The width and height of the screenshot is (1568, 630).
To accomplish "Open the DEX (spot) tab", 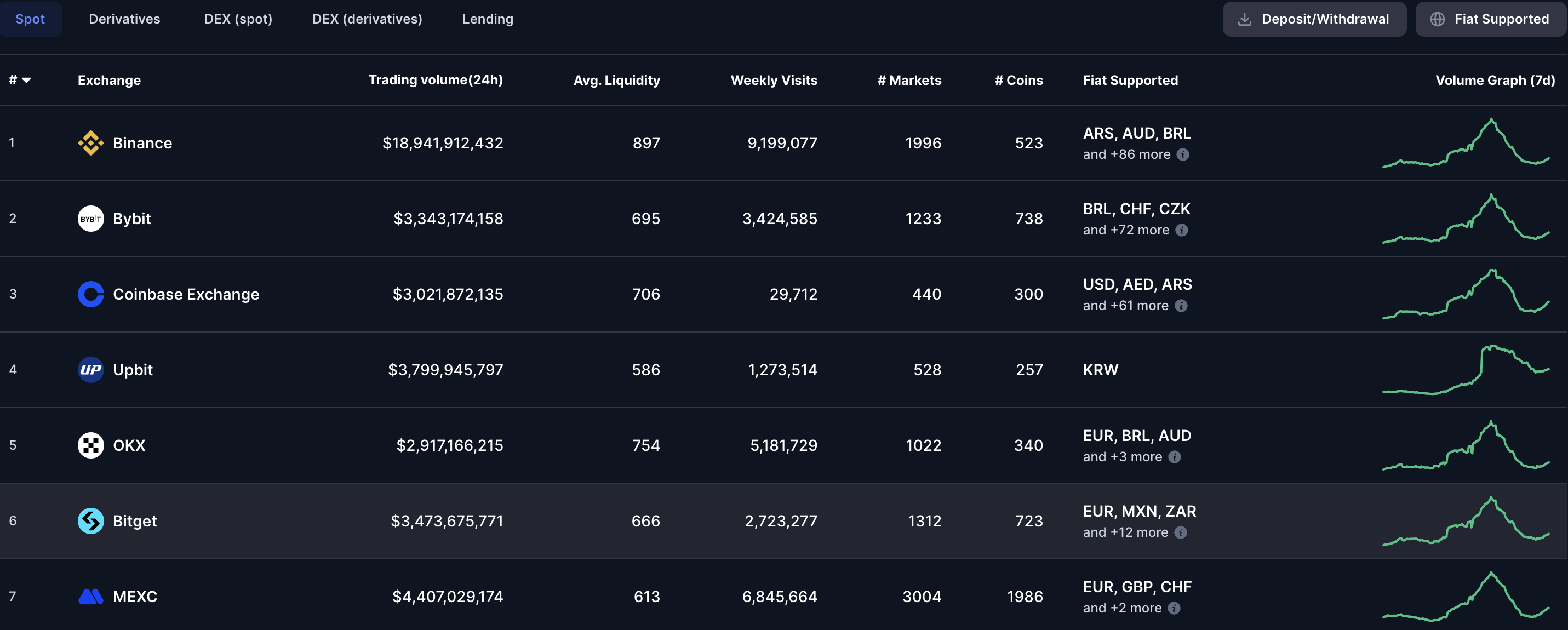I will pyautogui.click(x=238, y=19).
